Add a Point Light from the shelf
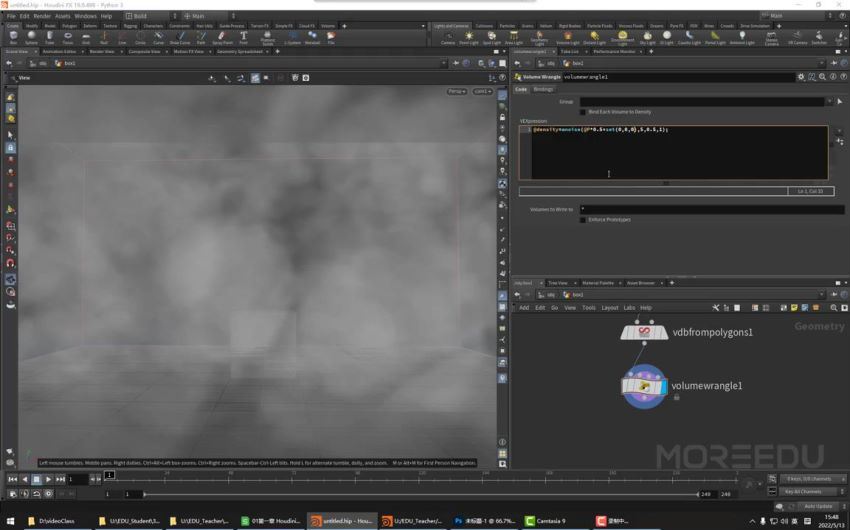The width and height of the screenshot is (850, 530). pyautogui.click(x=469, y=37)
